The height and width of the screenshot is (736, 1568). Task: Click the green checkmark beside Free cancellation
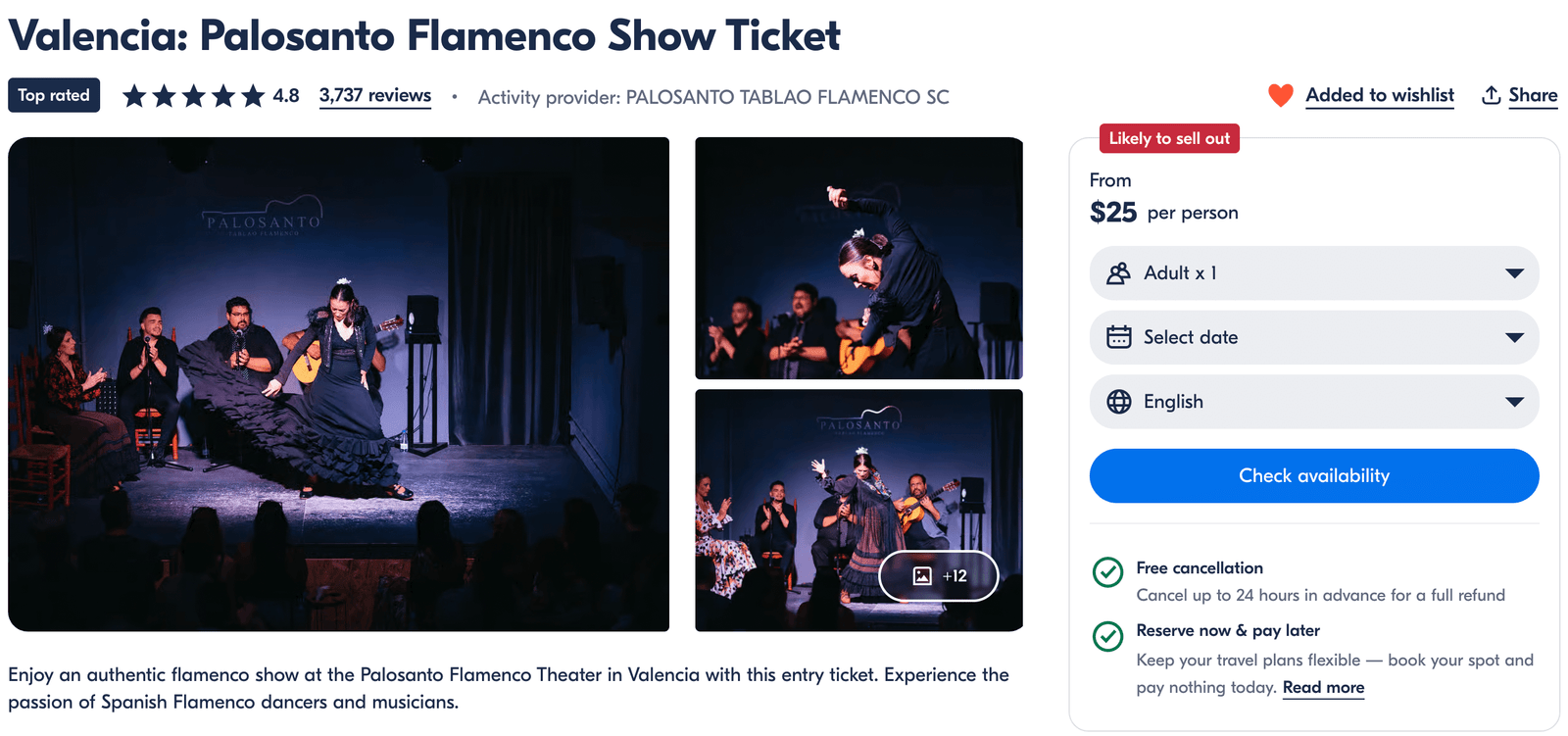click(x=1107, y=569)
